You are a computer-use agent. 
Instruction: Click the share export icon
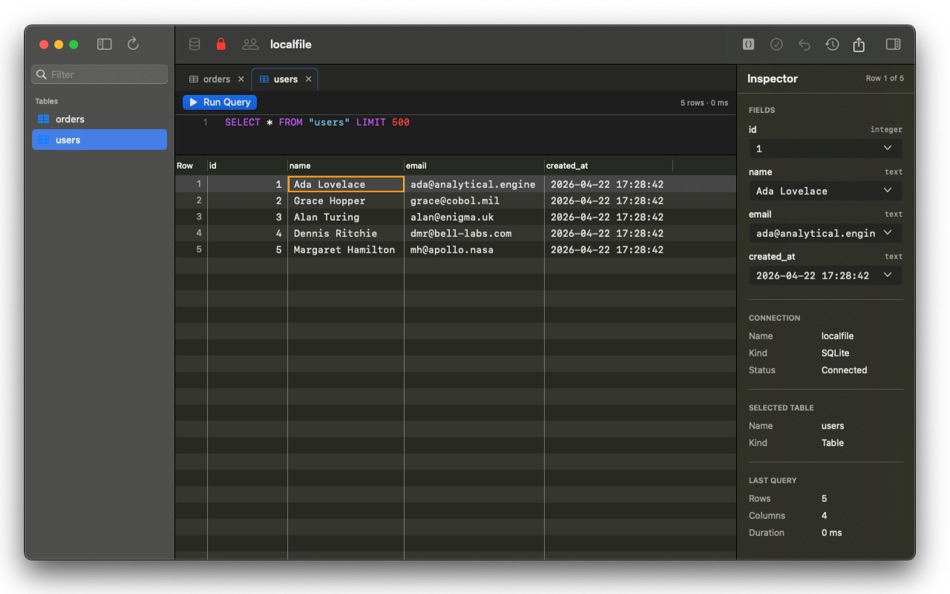859,44
